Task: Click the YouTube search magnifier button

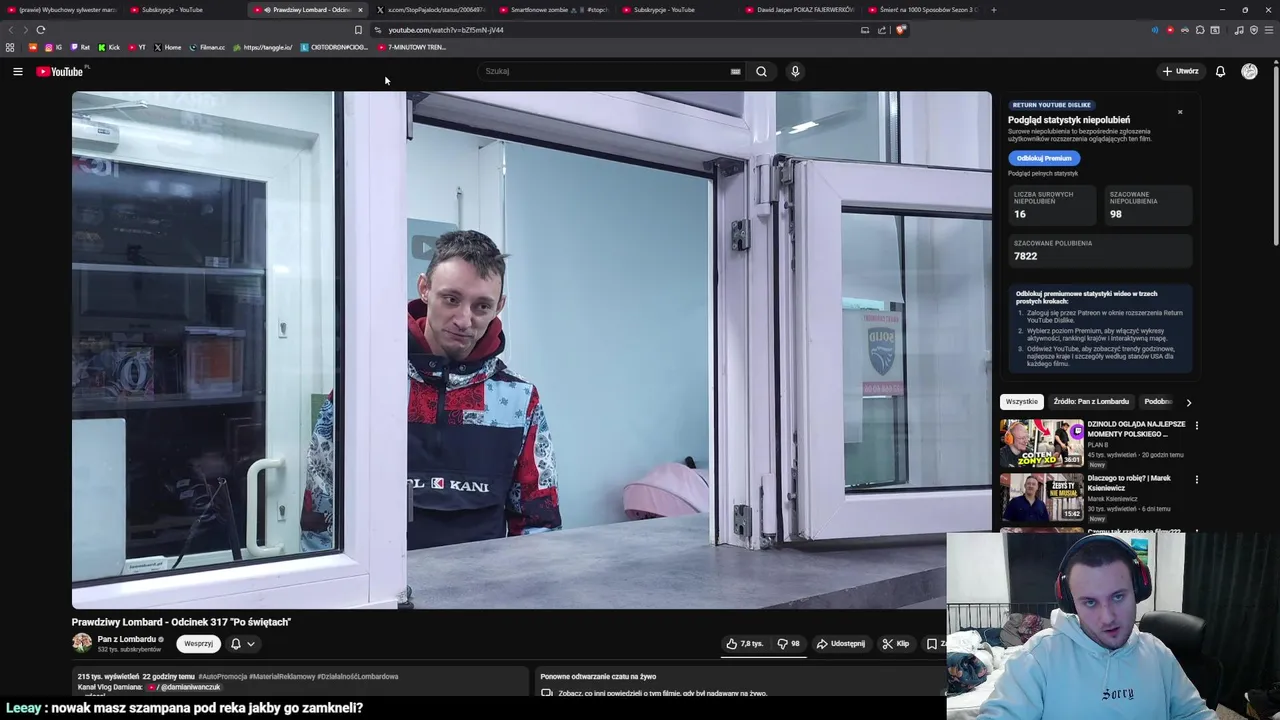Action: pos(761,71)
